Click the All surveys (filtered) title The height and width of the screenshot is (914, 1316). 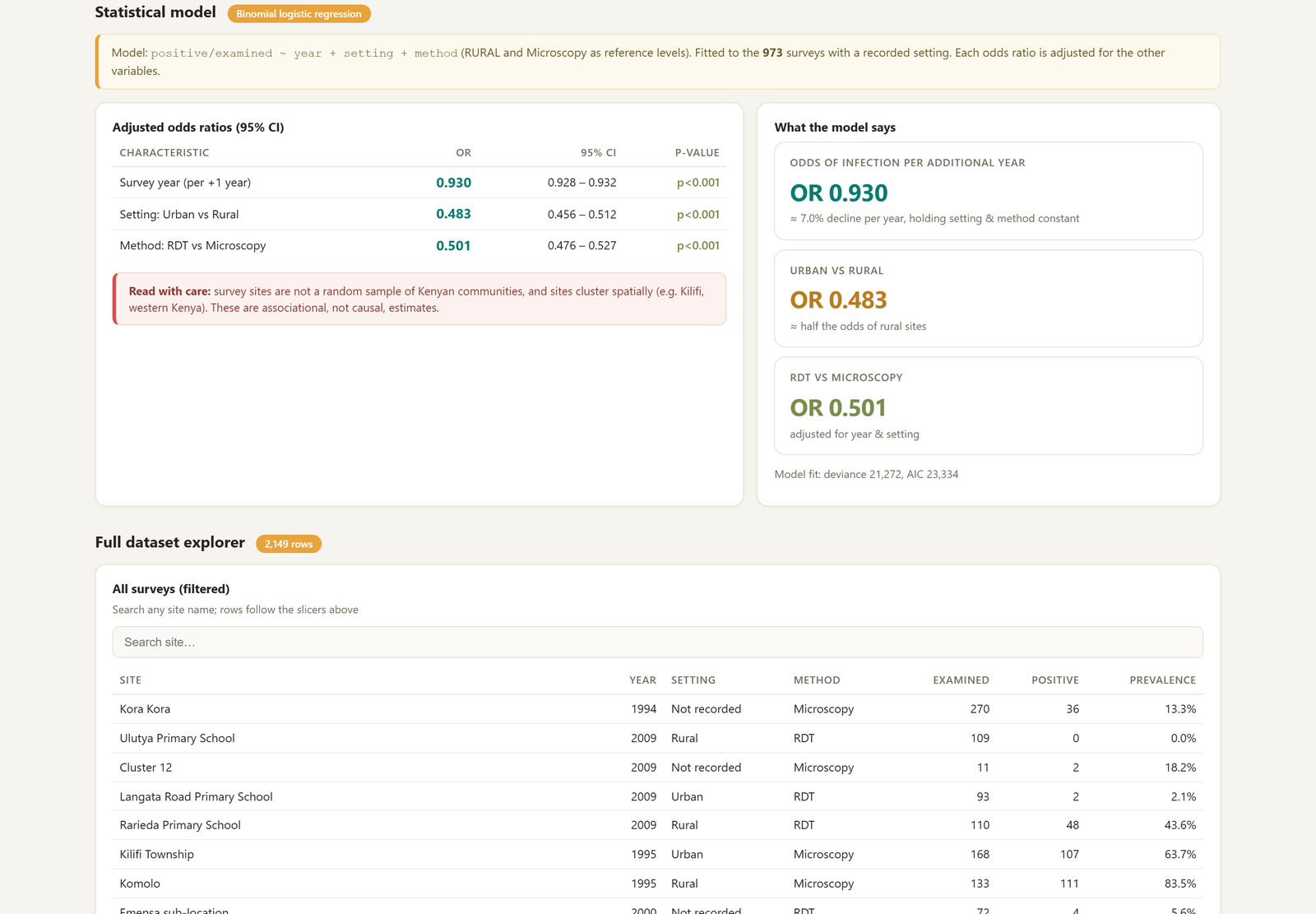click(x=171, y=589)
